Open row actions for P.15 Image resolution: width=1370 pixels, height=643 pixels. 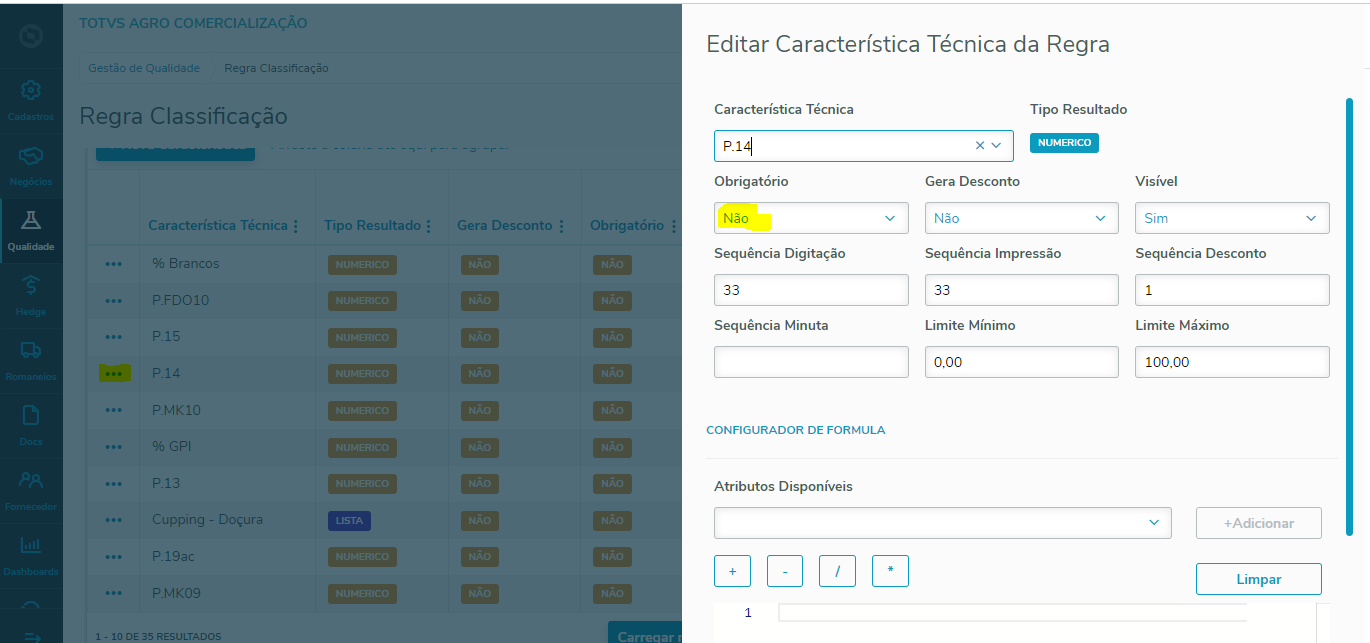coord(114,337)
